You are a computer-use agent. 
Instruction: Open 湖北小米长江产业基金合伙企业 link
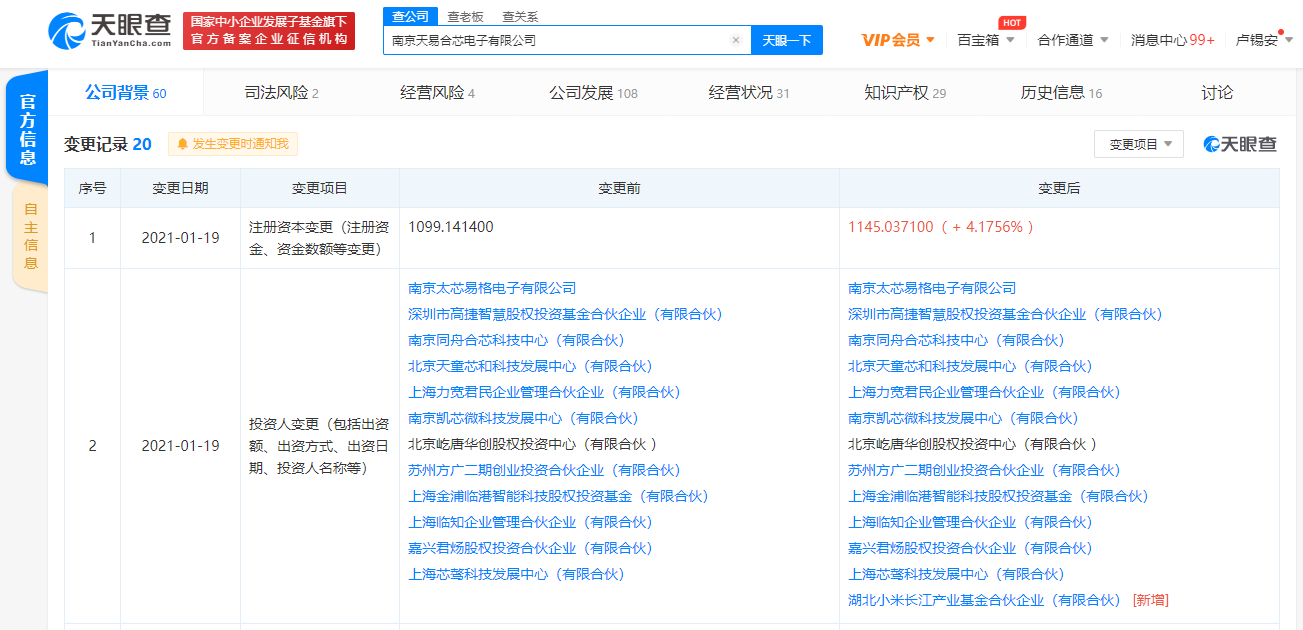[x=985, y=600]
